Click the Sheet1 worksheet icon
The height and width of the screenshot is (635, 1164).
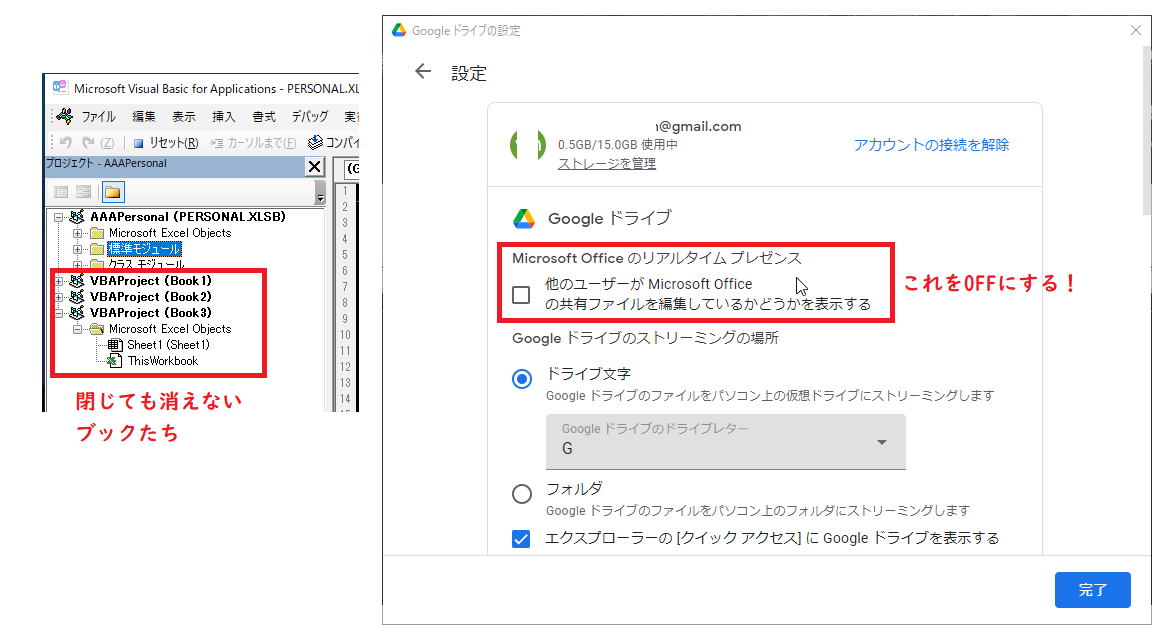point(115,345)
